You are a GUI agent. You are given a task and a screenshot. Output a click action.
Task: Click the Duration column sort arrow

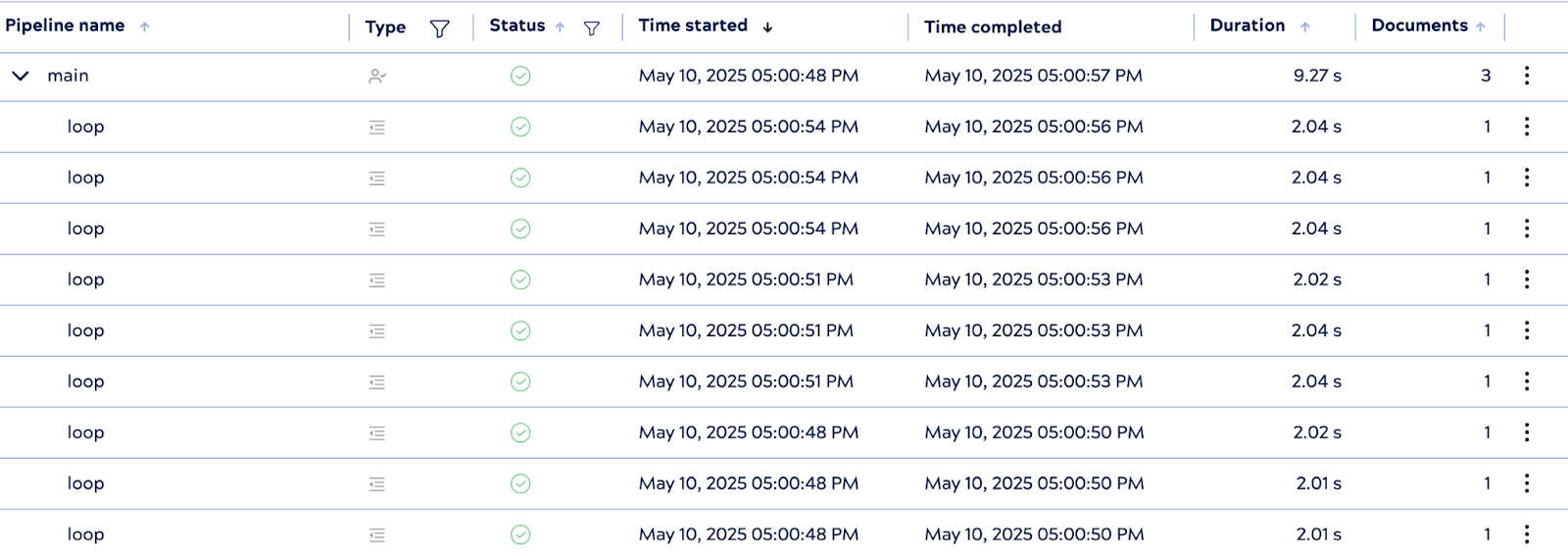pos(1304,27)
